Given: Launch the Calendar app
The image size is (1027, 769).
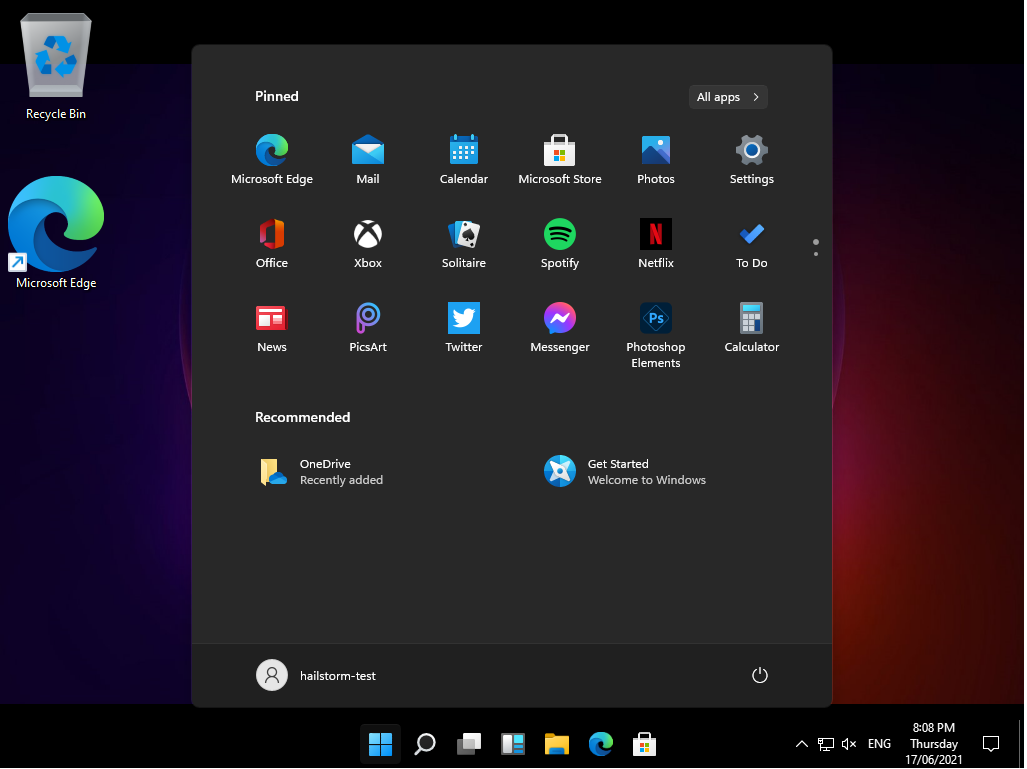Looking at the screenshot, I should click(x=464, y=159).
